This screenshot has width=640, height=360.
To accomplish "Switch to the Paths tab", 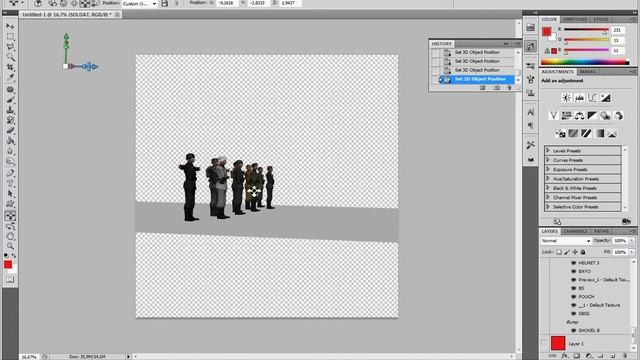I will 601,231.
